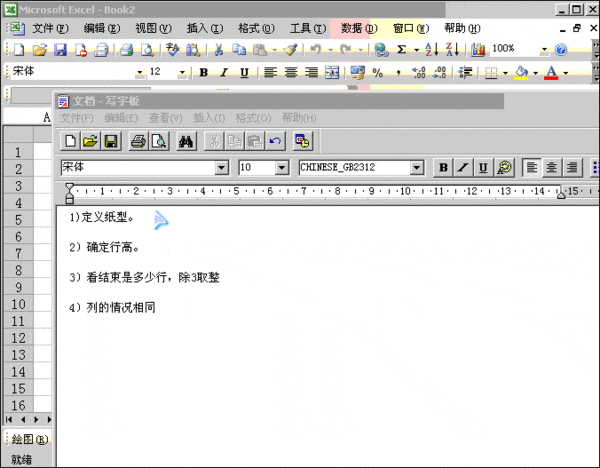Click WordPad's Date/Time insert icon
The width and height of the screenshot is (600, 468).
[303, 141]
